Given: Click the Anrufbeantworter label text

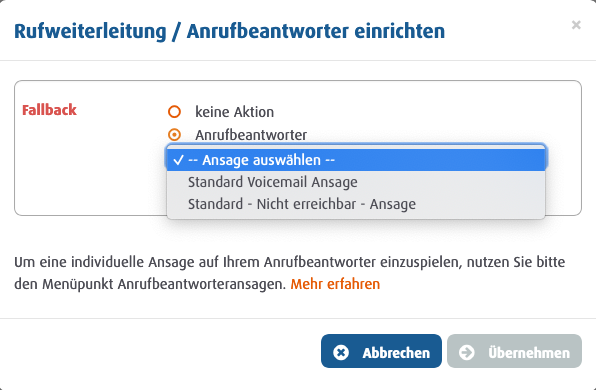Looking at the screenshot, I should click(251, 135).
